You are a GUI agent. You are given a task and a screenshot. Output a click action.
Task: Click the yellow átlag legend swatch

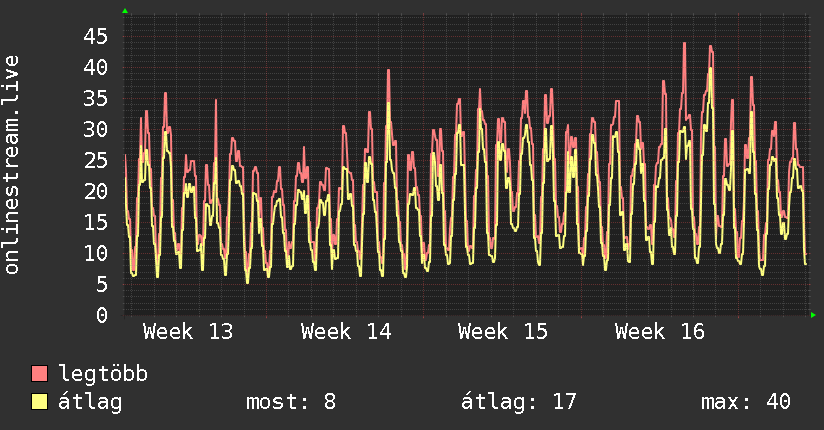coord(39,402)
